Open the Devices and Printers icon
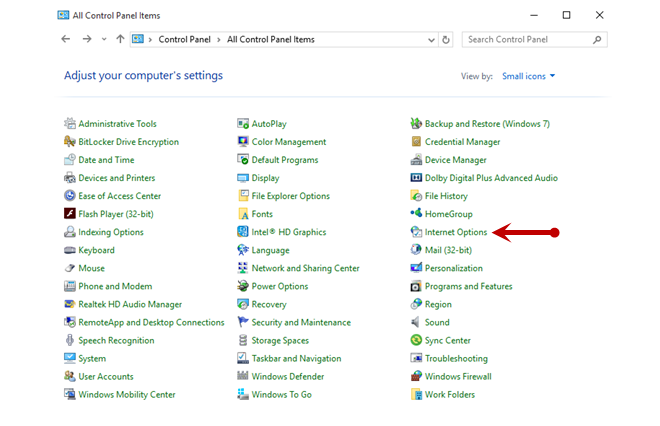Screen dimensions: 660x426 coord(70,178)
